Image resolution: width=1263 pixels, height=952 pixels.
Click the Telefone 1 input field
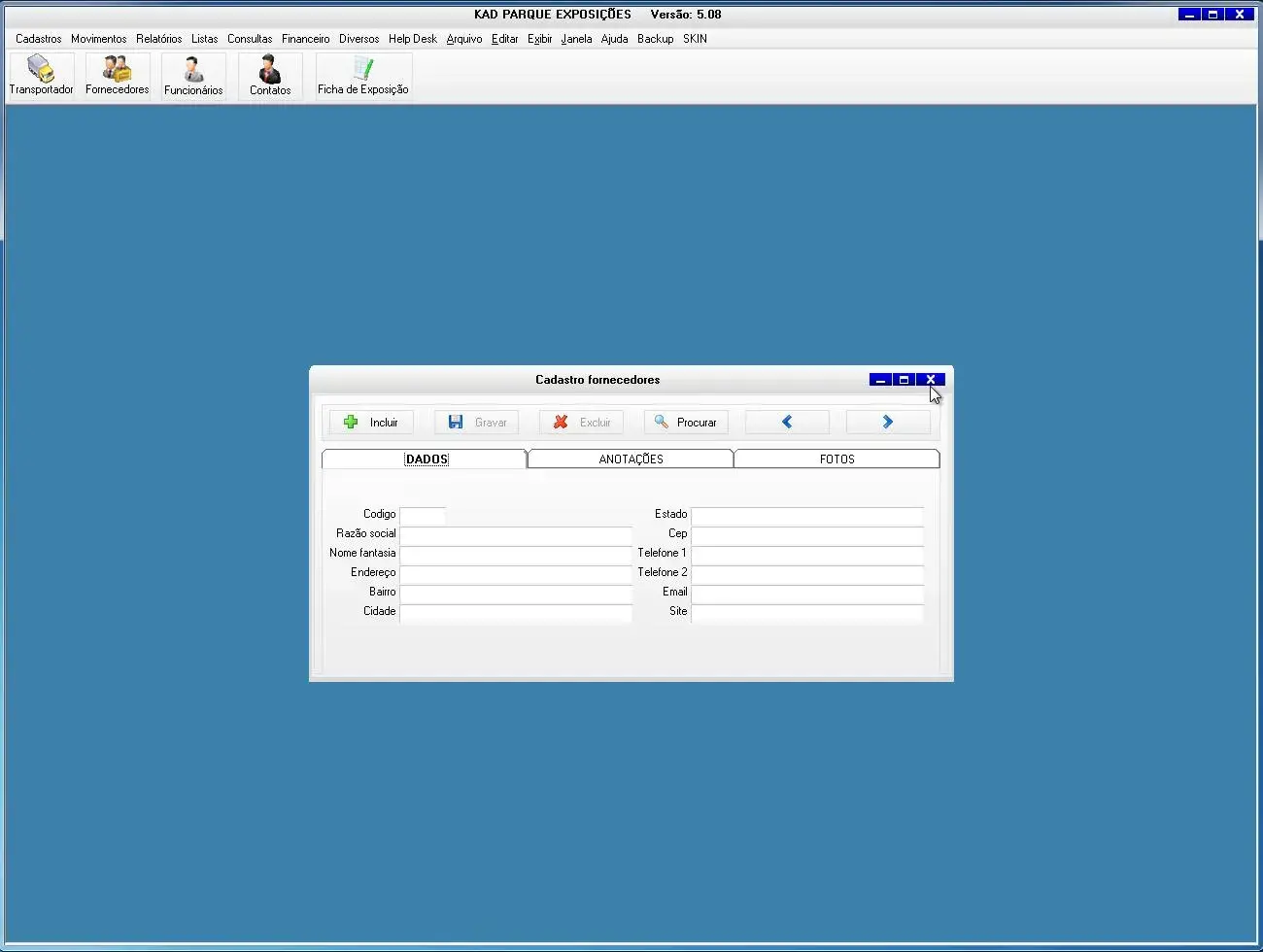click(807, 554)
